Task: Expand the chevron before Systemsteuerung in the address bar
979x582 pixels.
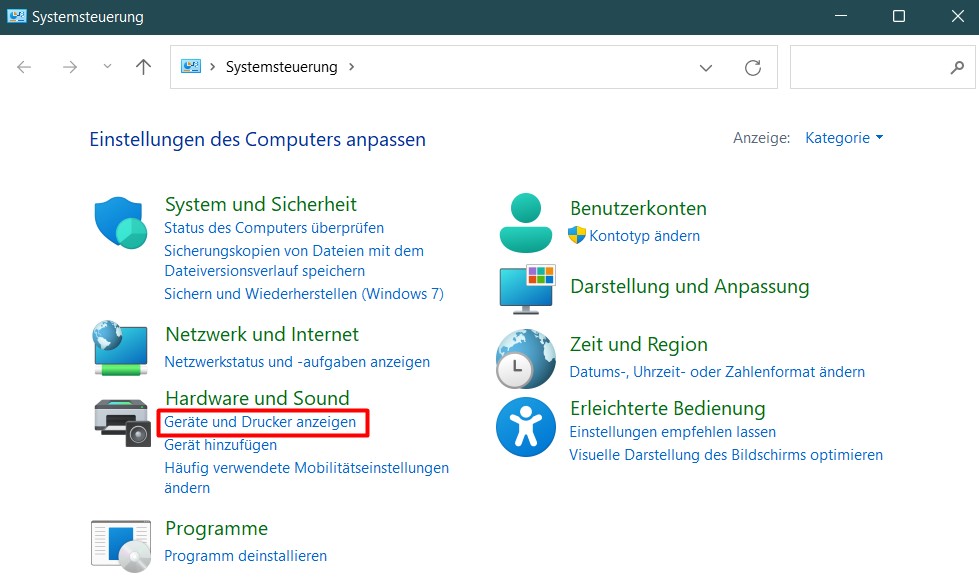Action: pos(212,66)
